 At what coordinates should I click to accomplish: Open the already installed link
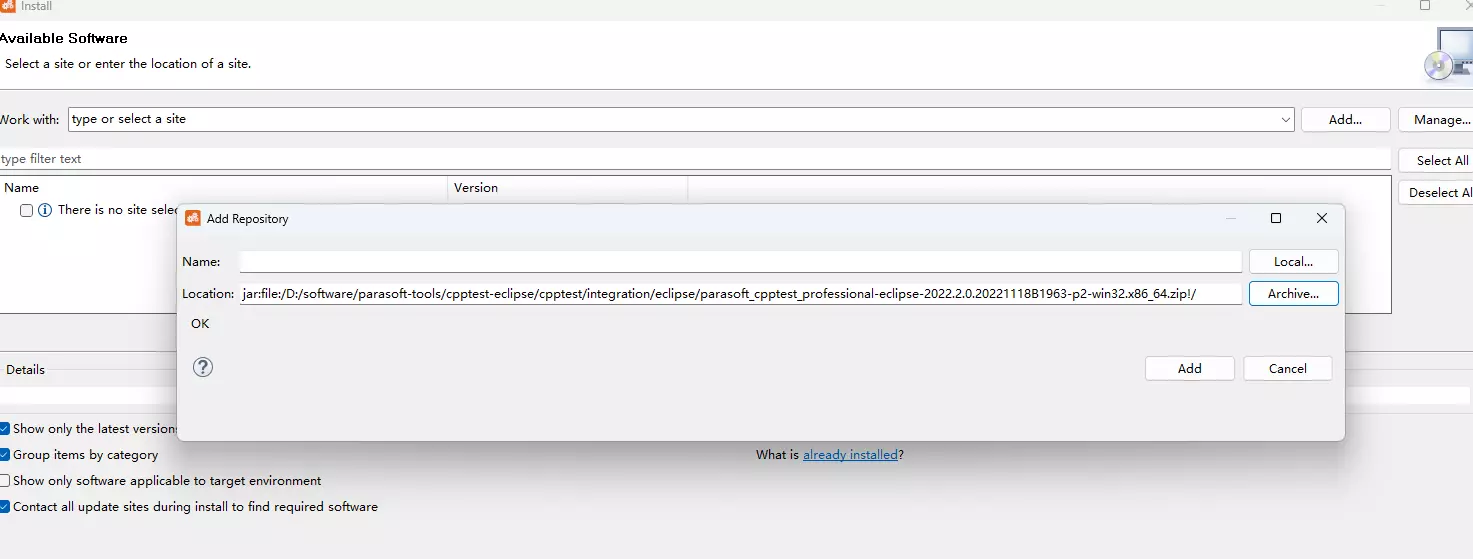850,455
